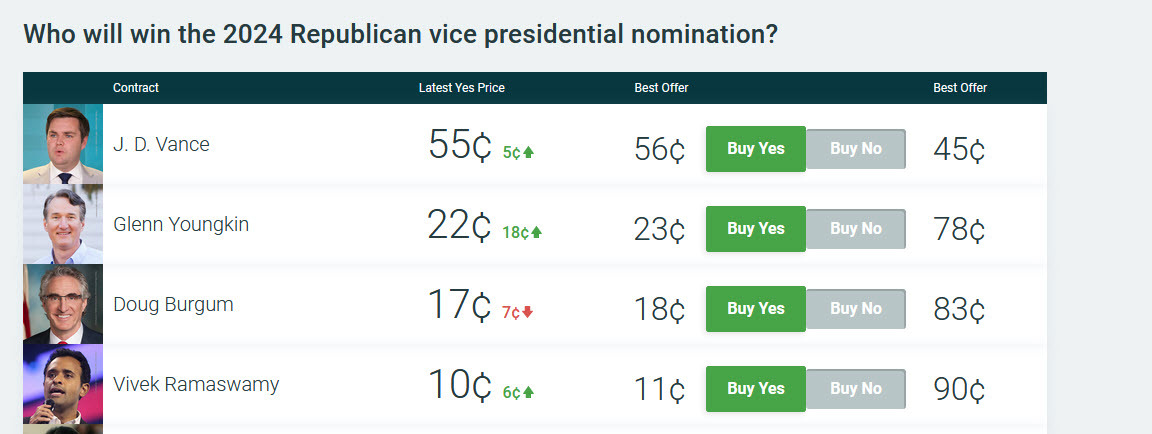The width and height of the screenshot is (1152, 434).
Task: Buy Yes on Glenn Youngkin
Action: tap(755, 229)
